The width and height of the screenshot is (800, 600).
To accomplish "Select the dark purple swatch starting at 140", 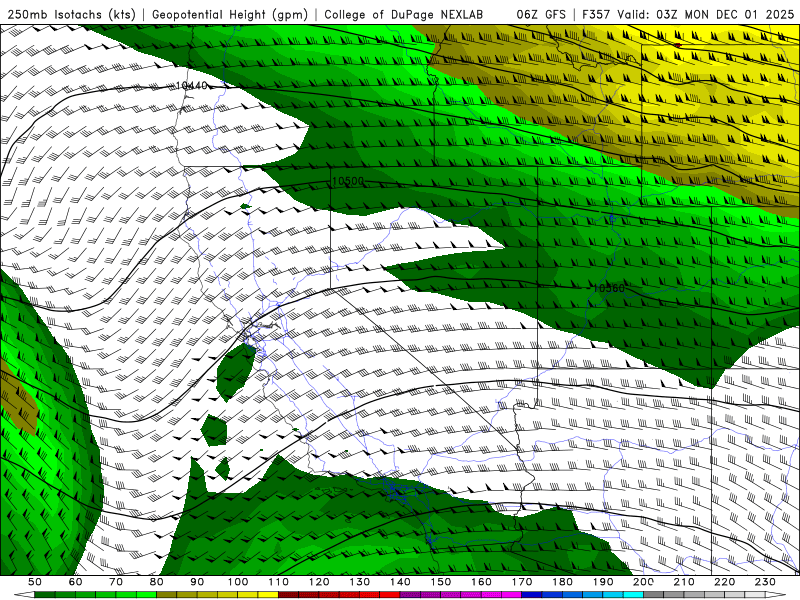I will pyautogui.click(x=410, y=594).
